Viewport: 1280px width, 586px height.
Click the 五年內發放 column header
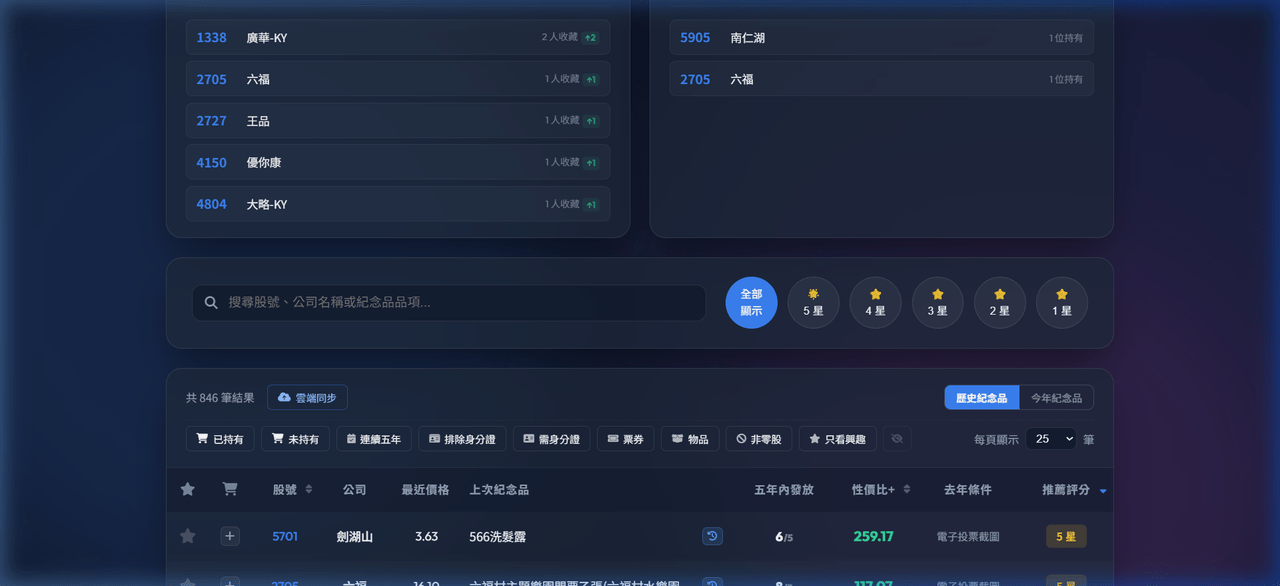(x=784, y=490)
